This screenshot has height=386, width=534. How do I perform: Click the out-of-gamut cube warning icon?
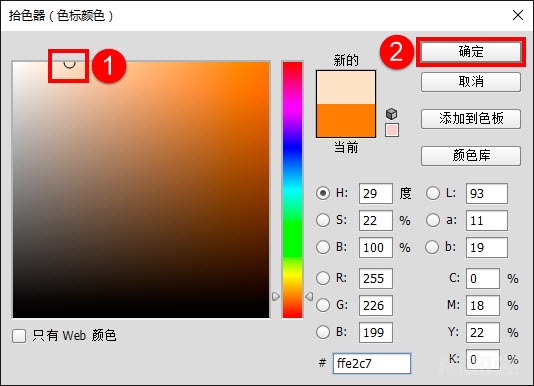(x=392, y=114)
